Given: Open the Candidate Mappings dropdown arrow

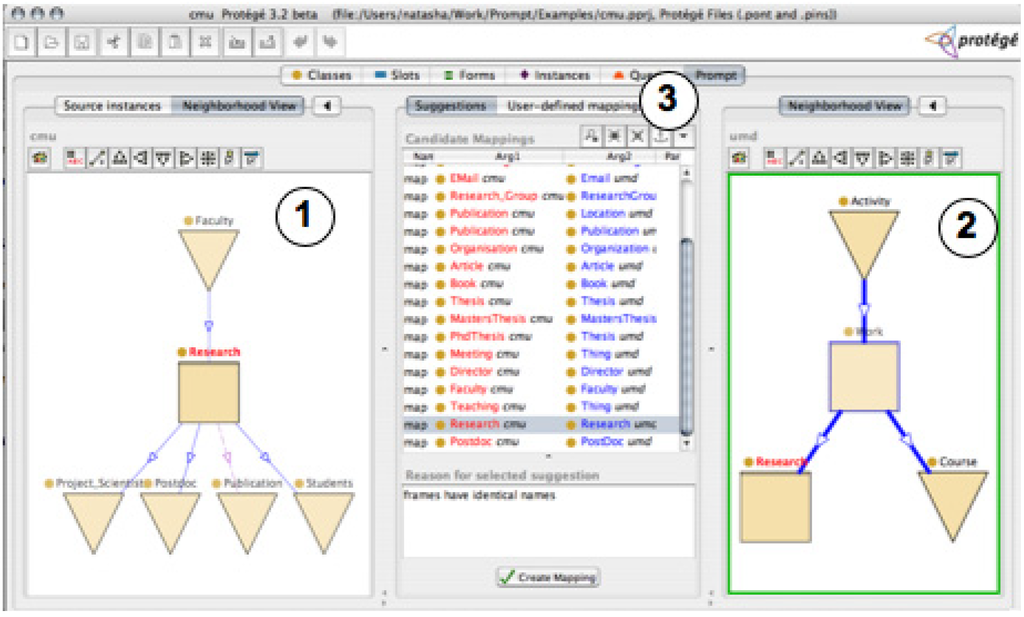Looking at the screenshot, I should [683, 137].
